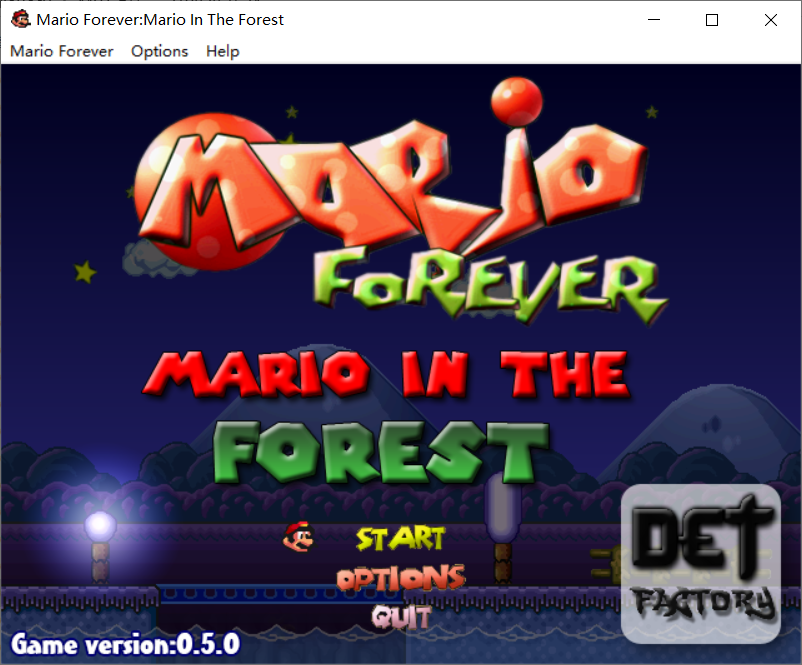The image size is (802, 665).
Task: Click the Game version:0.5.0 text
Action: click(x=125, y=644)
